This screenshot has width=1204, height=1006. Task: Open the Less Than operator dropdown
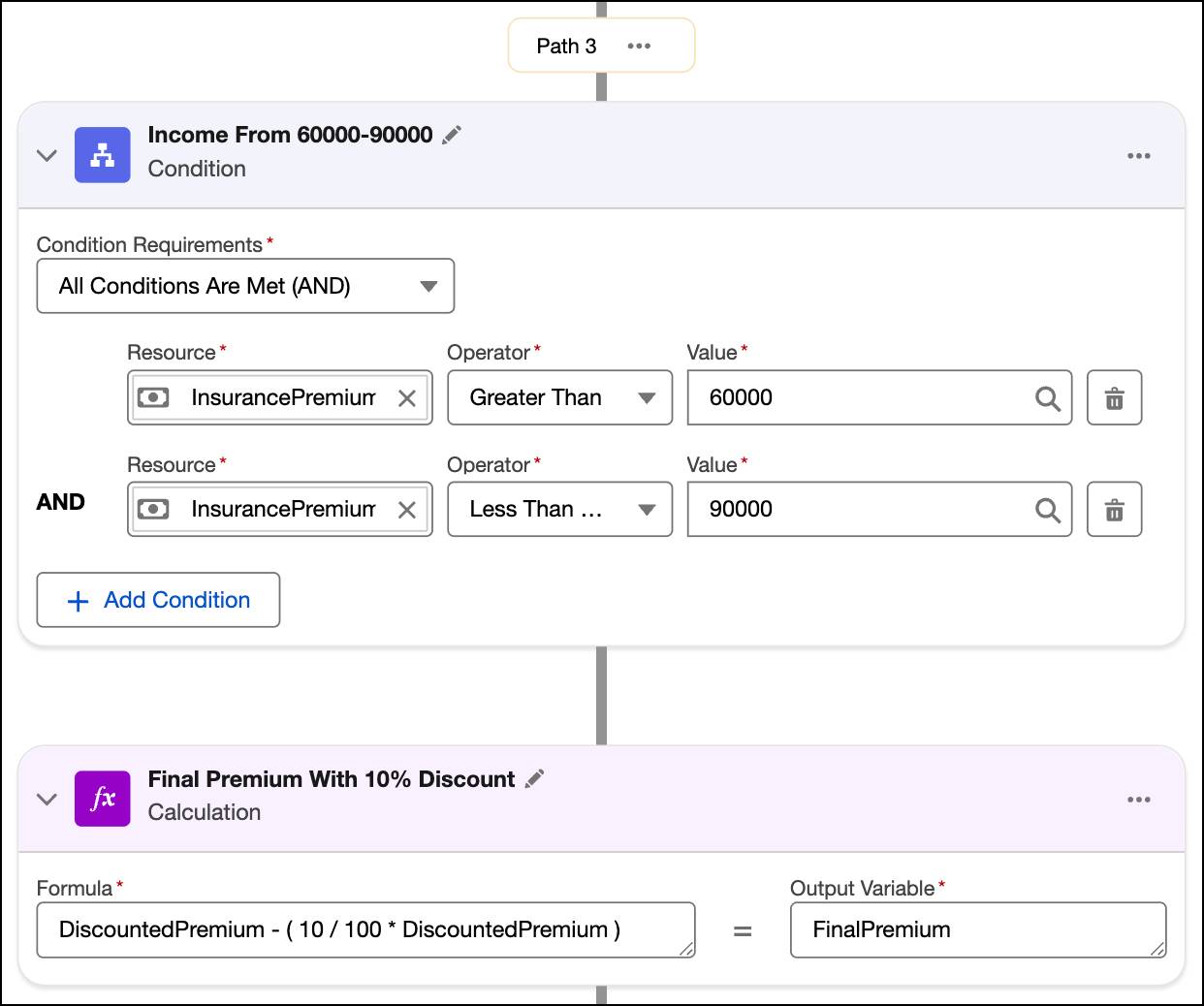click(x=559, y=509)
